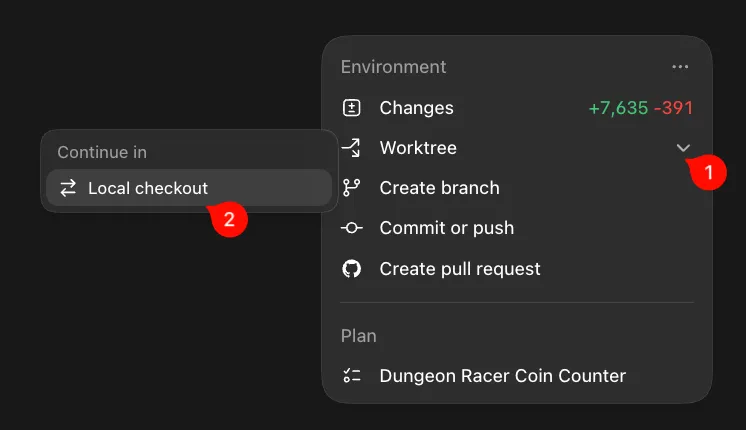The image size is (746, 430).
Task: Click the Local checkout swap arrows icon
Action: click(68, 188)
